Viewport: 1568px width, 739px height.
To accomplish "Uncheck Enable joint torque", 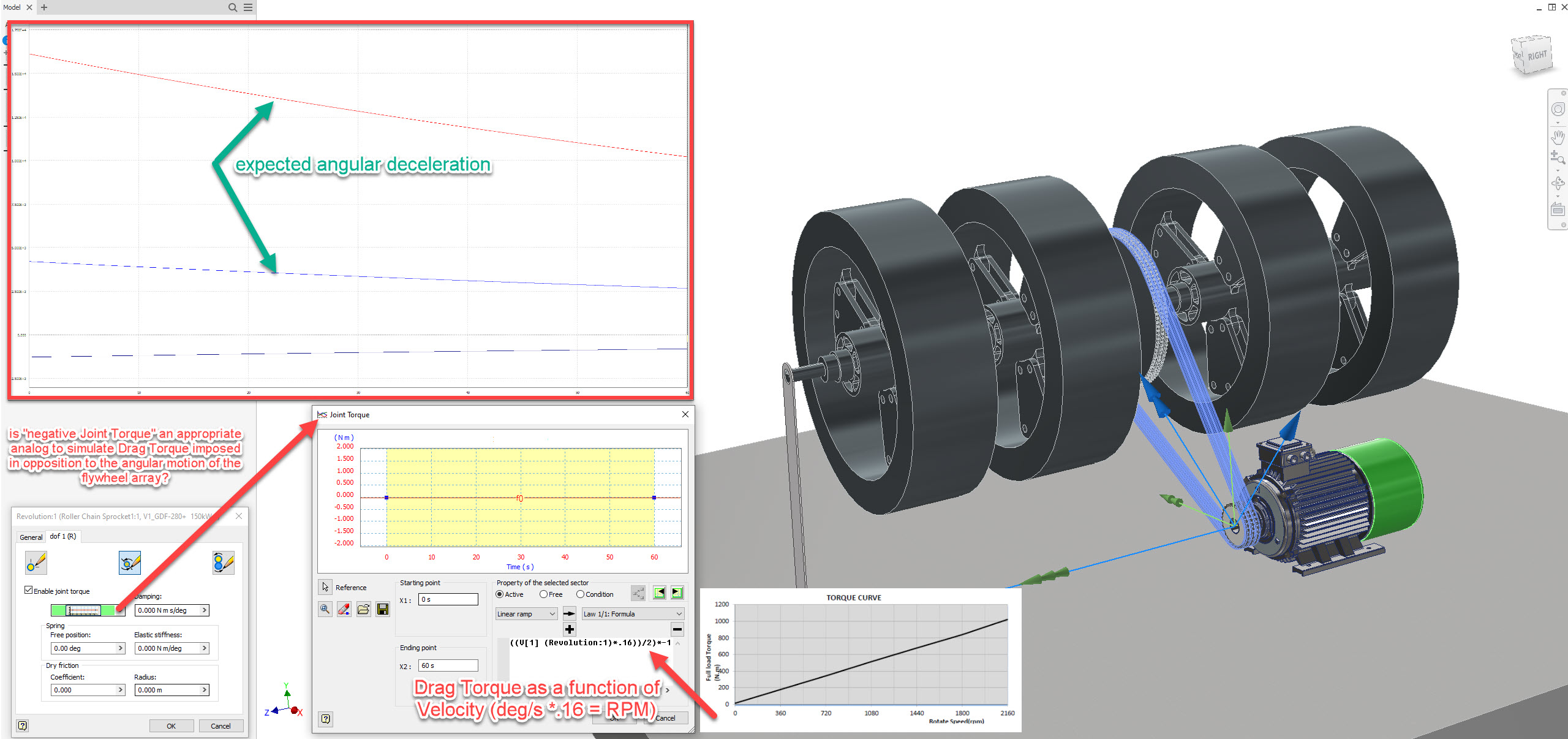I will click(29, 589).
